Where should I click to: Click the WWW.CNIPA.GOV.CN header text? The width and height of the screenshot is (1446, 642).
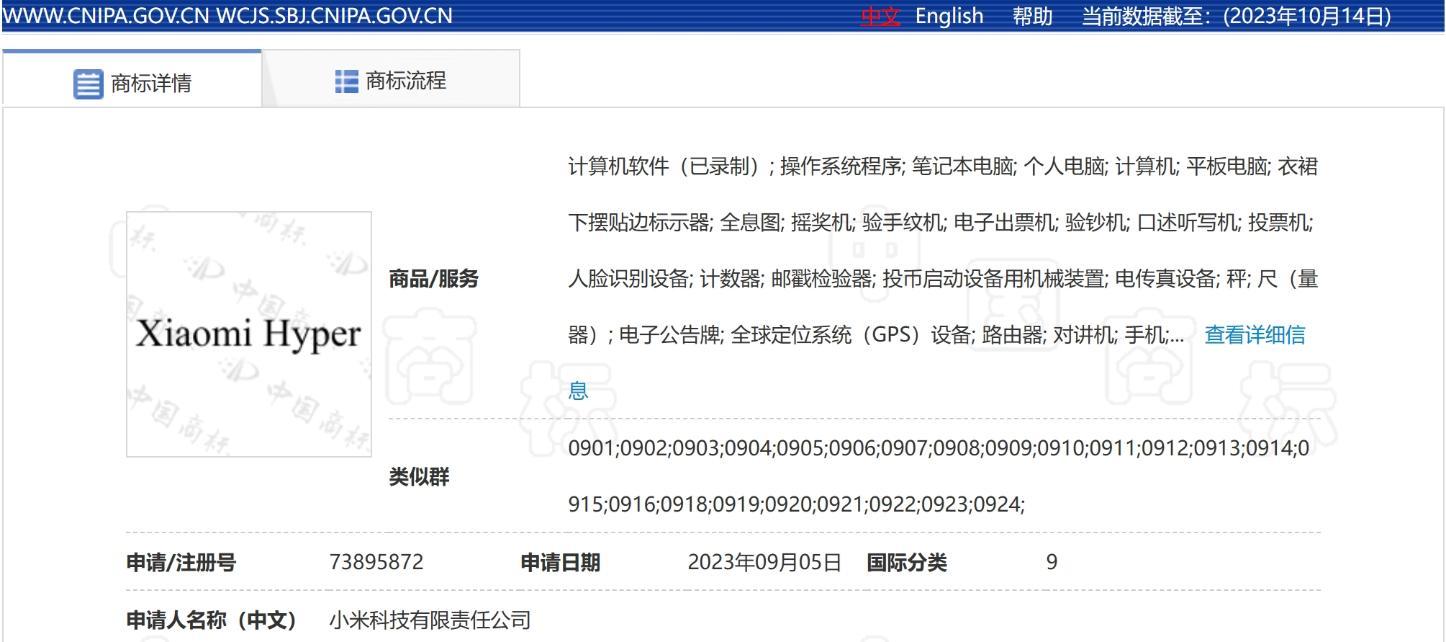[x=105, y=16]
